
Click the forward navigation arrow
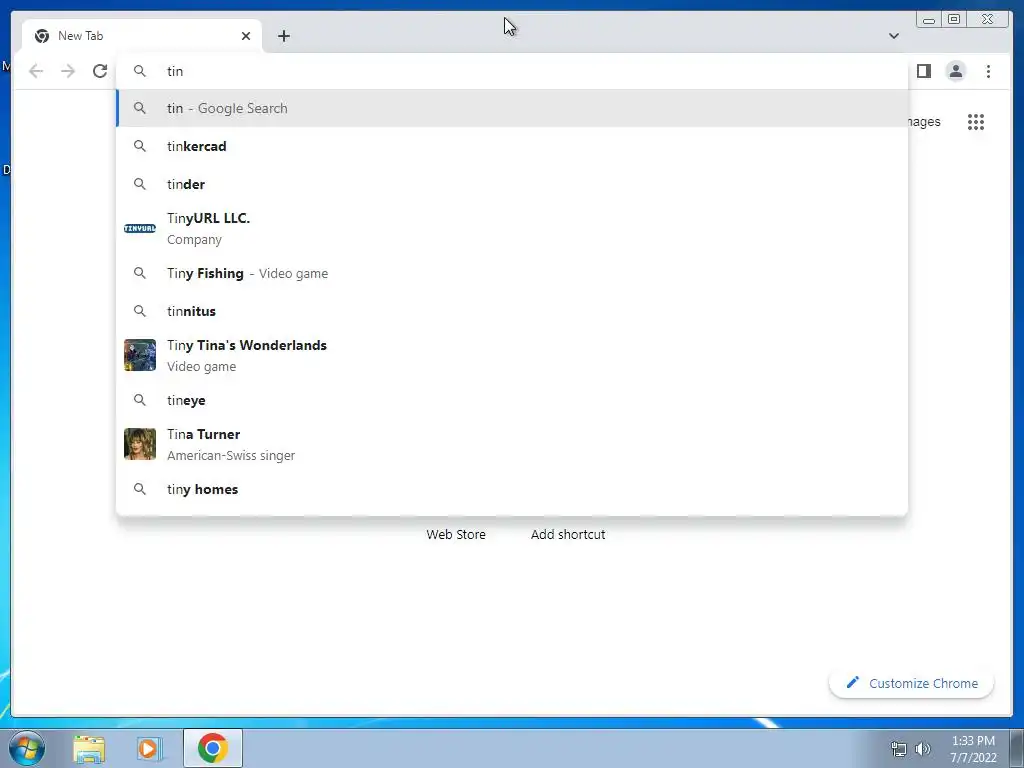[68, 71]
